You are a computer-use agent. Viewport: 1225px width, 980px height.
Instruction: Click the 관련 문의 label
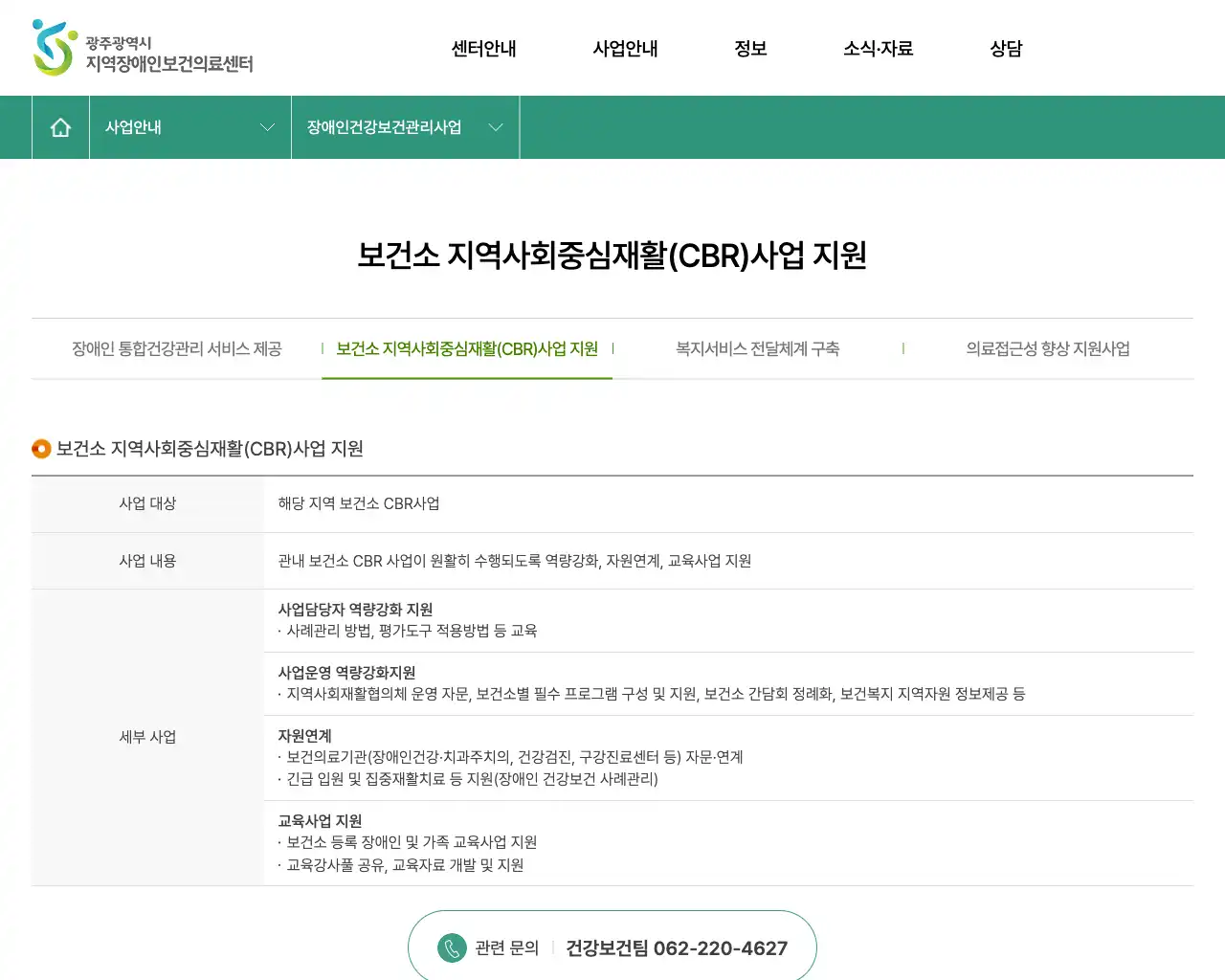point(507,948)
